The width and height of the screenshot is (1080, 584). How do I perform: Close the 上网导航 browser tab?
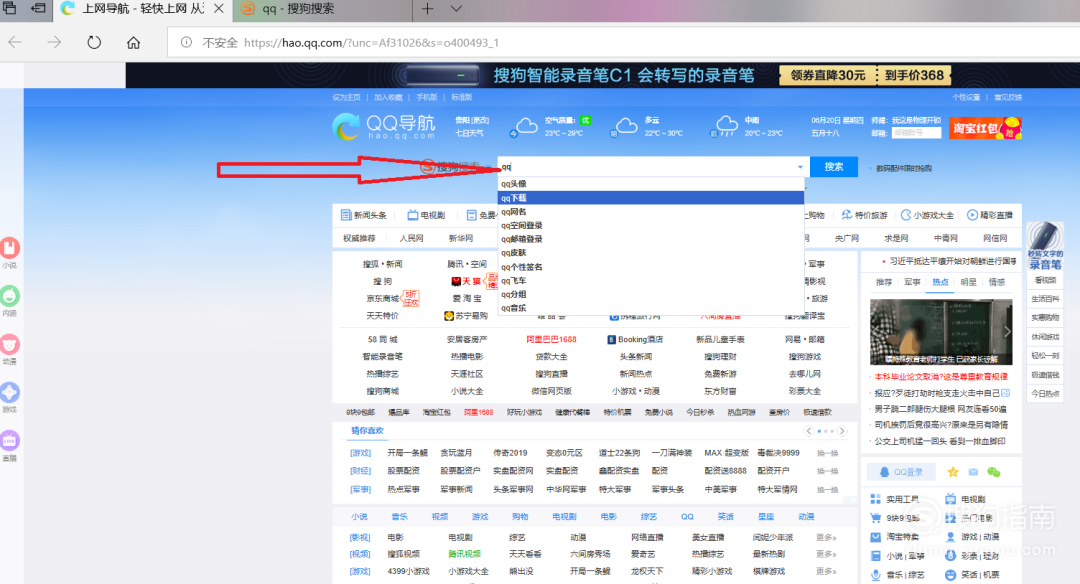point(218,9)
